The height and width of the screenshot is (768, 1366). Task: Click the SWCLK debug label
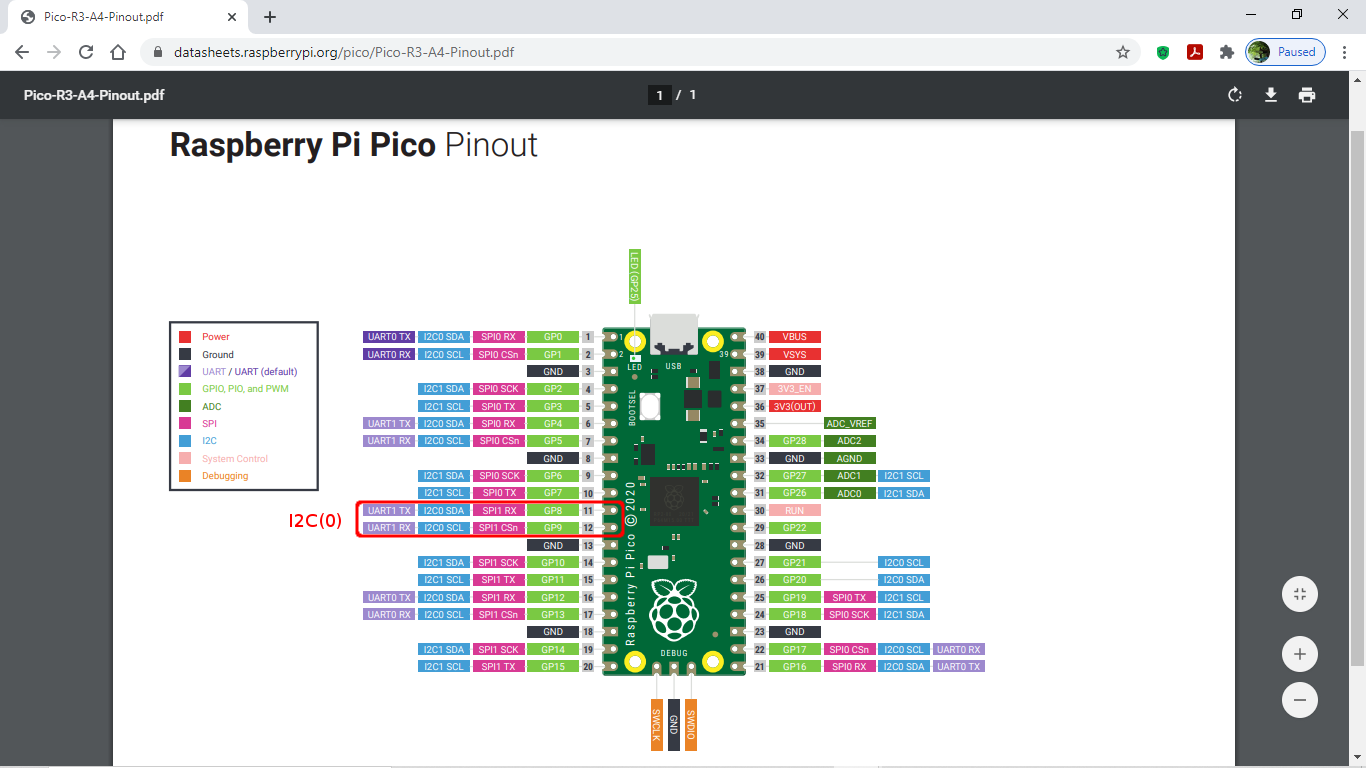click(x=657, y=724)
